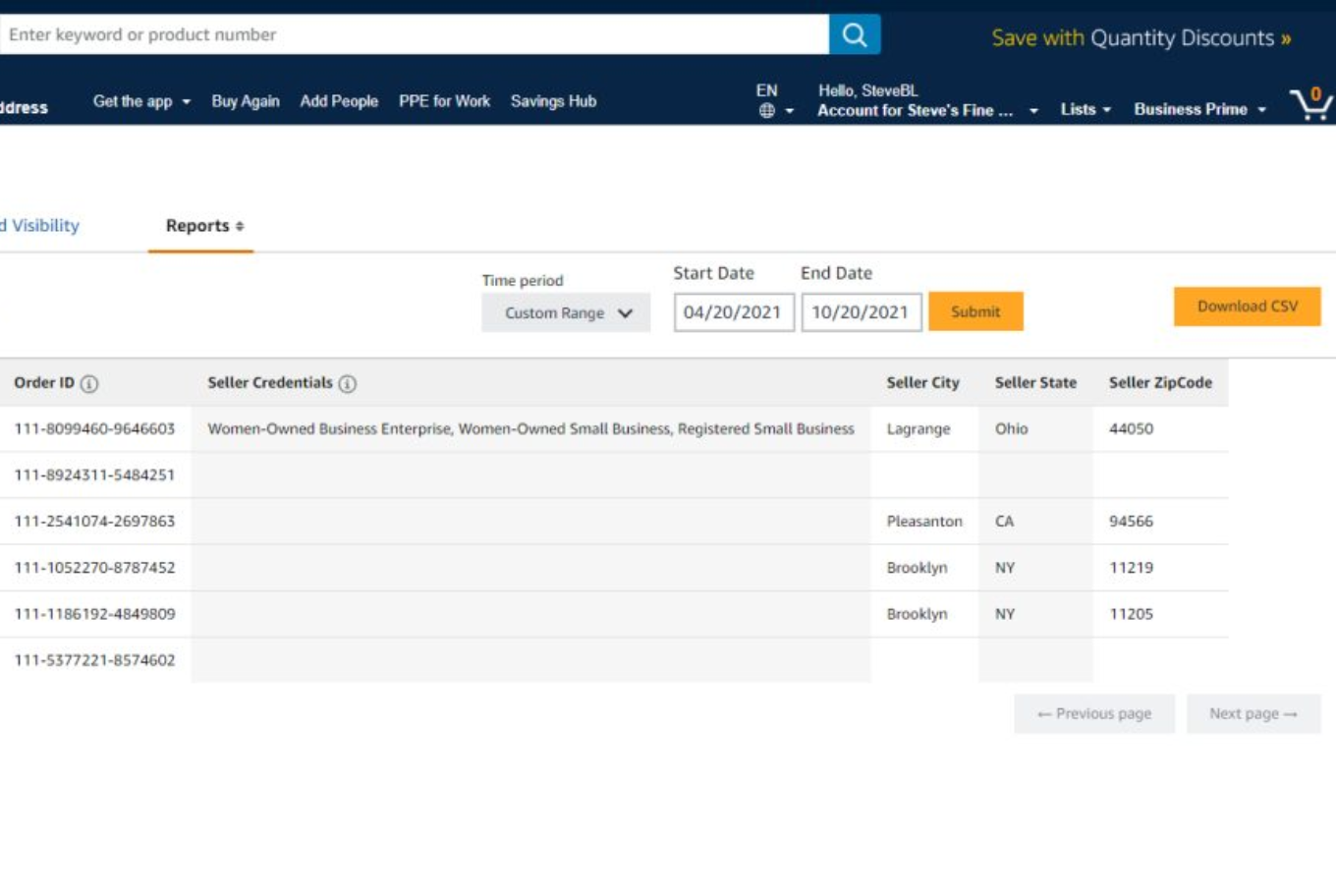This screenshot has height=896, width=1336.
Task: Open the Get the app dropdown
Action: (x=140, y=101)
